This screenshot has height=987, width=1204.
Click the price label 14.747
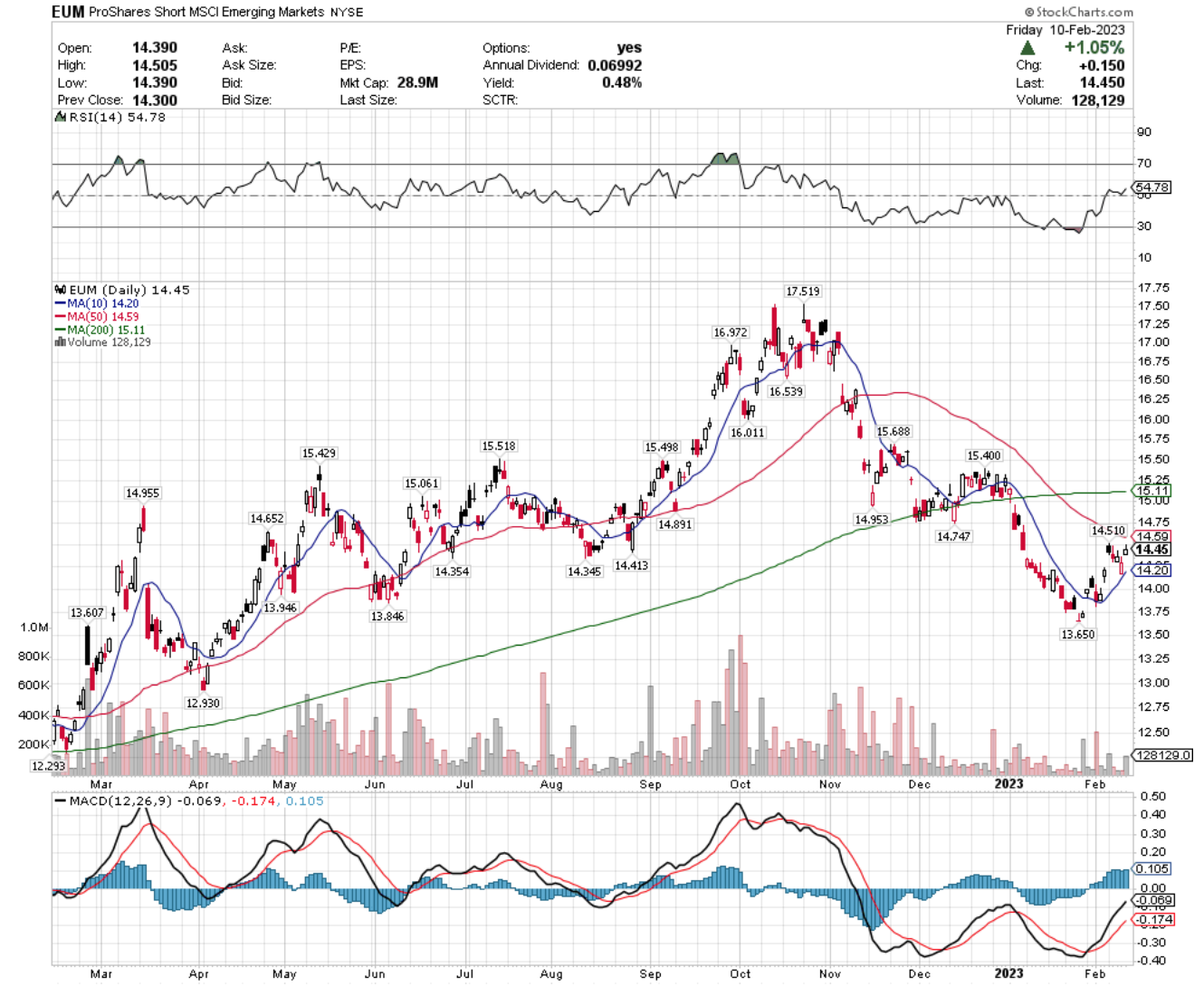tap(953, 537)
